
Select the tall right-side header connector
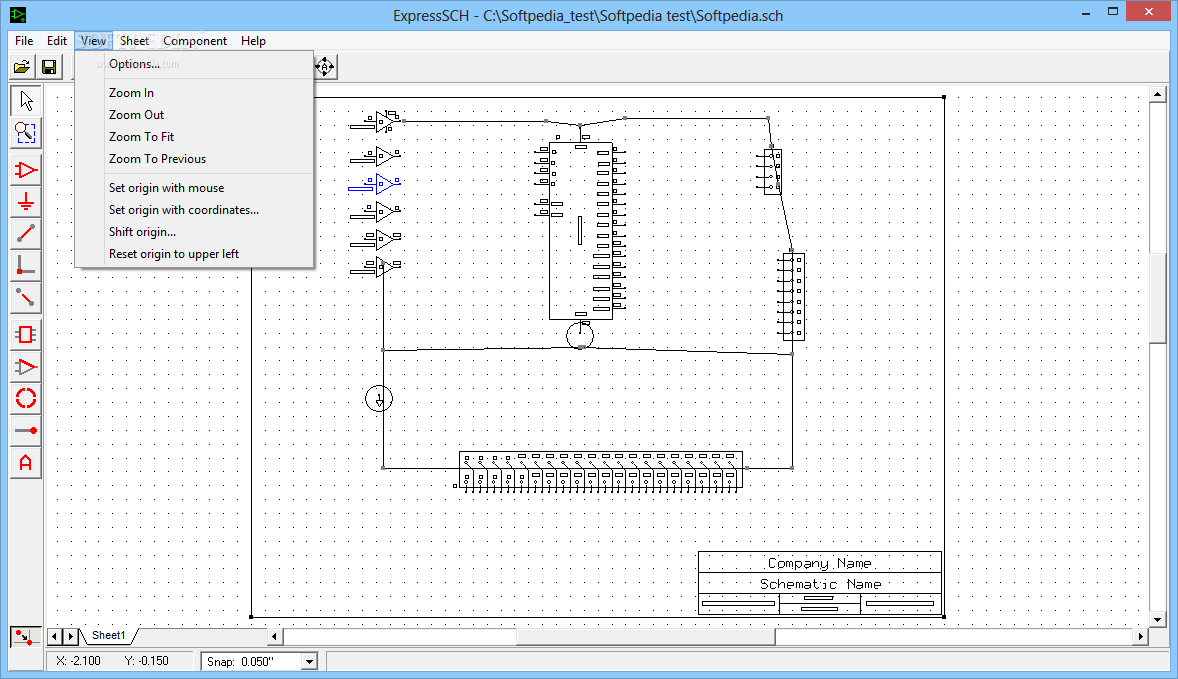point(792,297)
